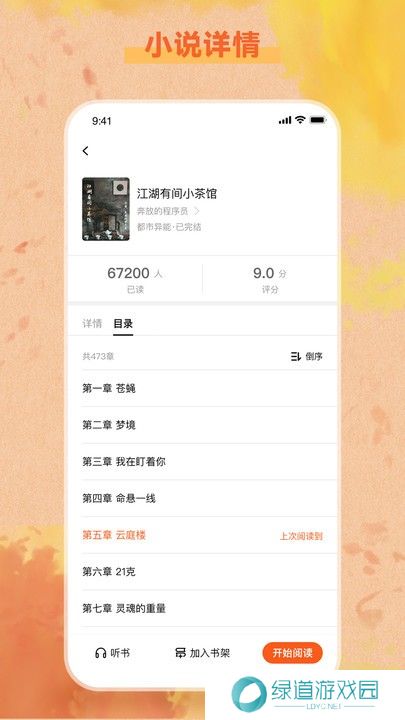Expand the author chevron next to 奔放的程序员
405x720 pixels.
(197, 211)
